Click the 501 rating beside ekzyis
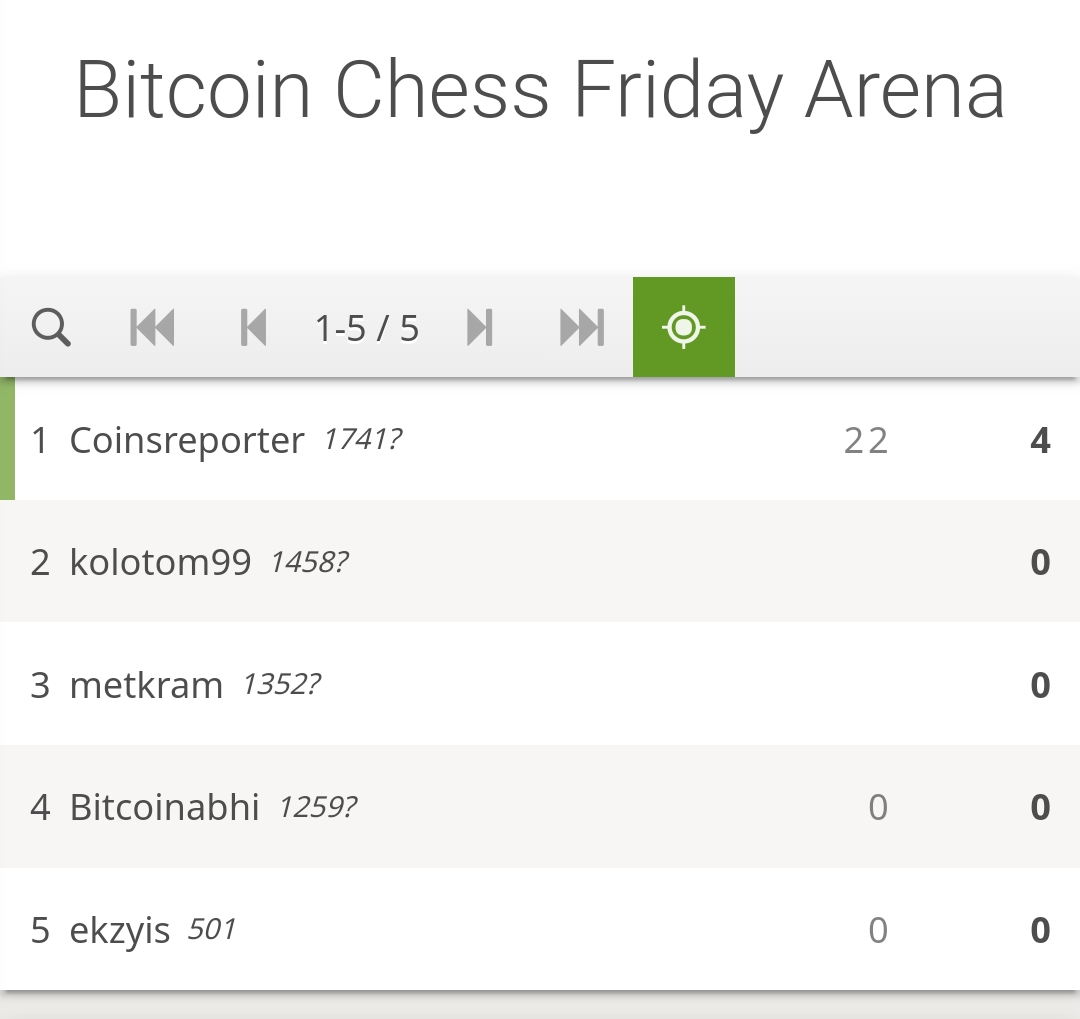1080x1019 pixels. coord(211,929)
